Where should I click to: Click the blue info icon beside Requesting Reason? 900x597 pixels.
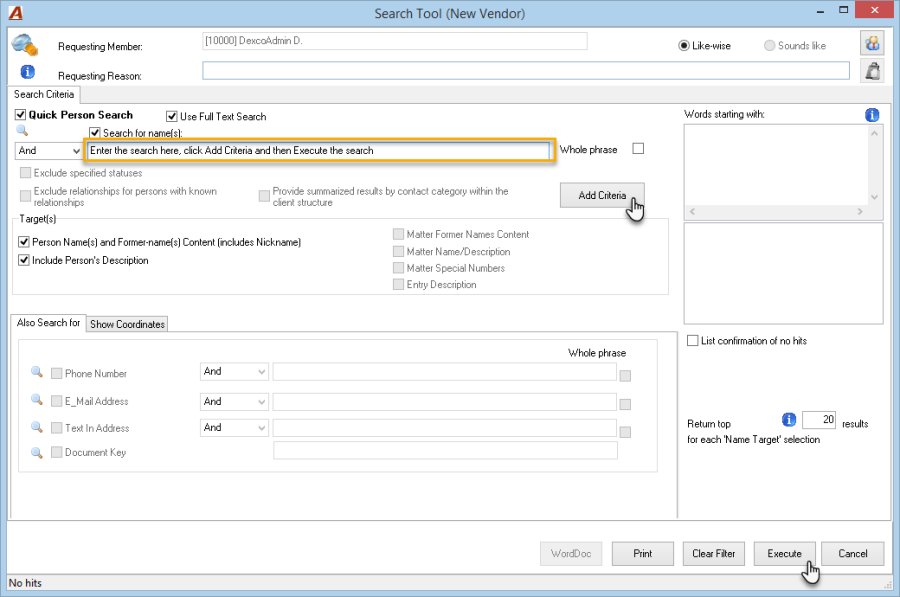pyautogui.click(x=28, y=72)
